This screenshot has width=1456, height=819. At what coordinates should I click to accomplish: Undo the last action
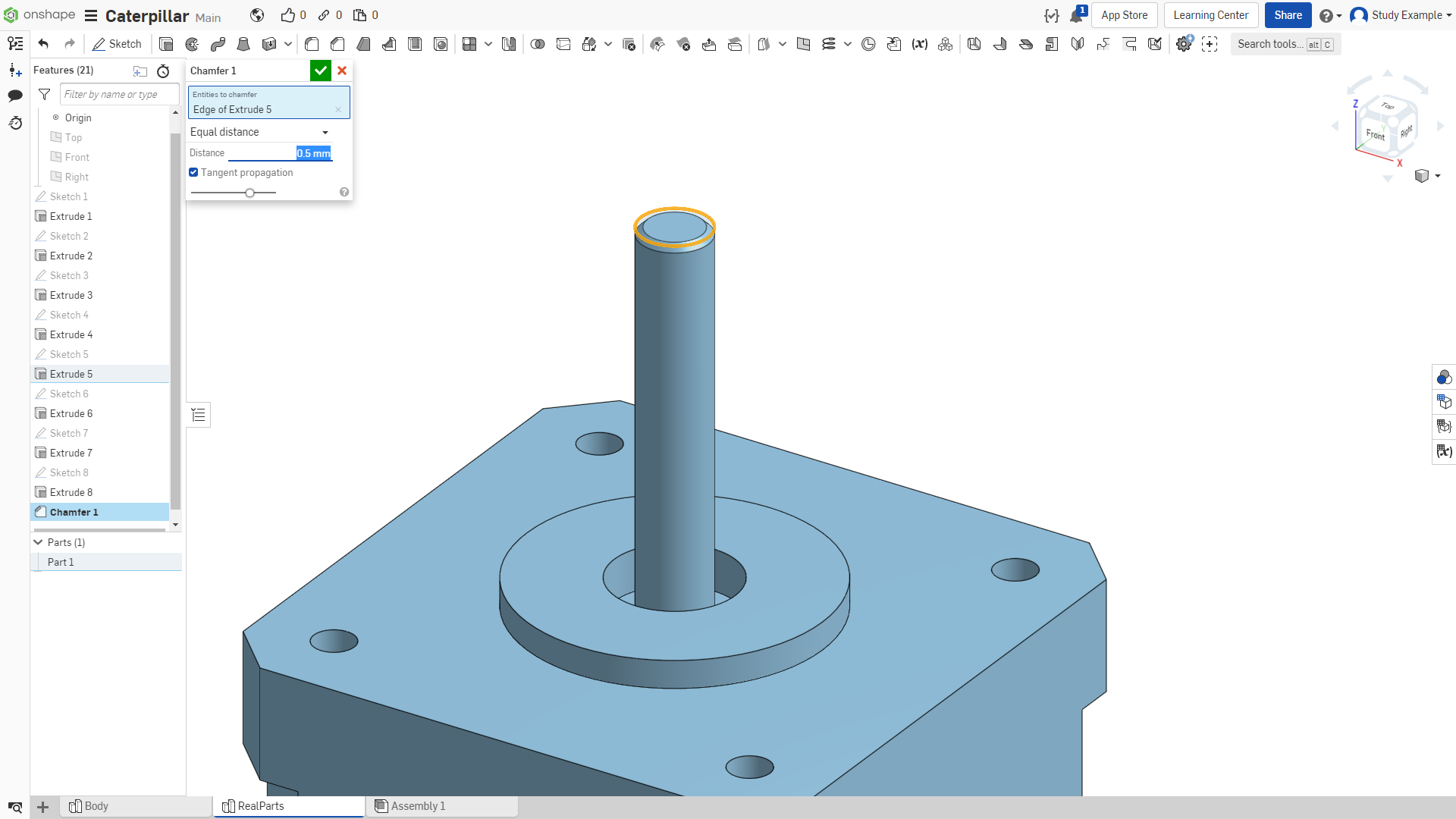(x=43, y=44)
